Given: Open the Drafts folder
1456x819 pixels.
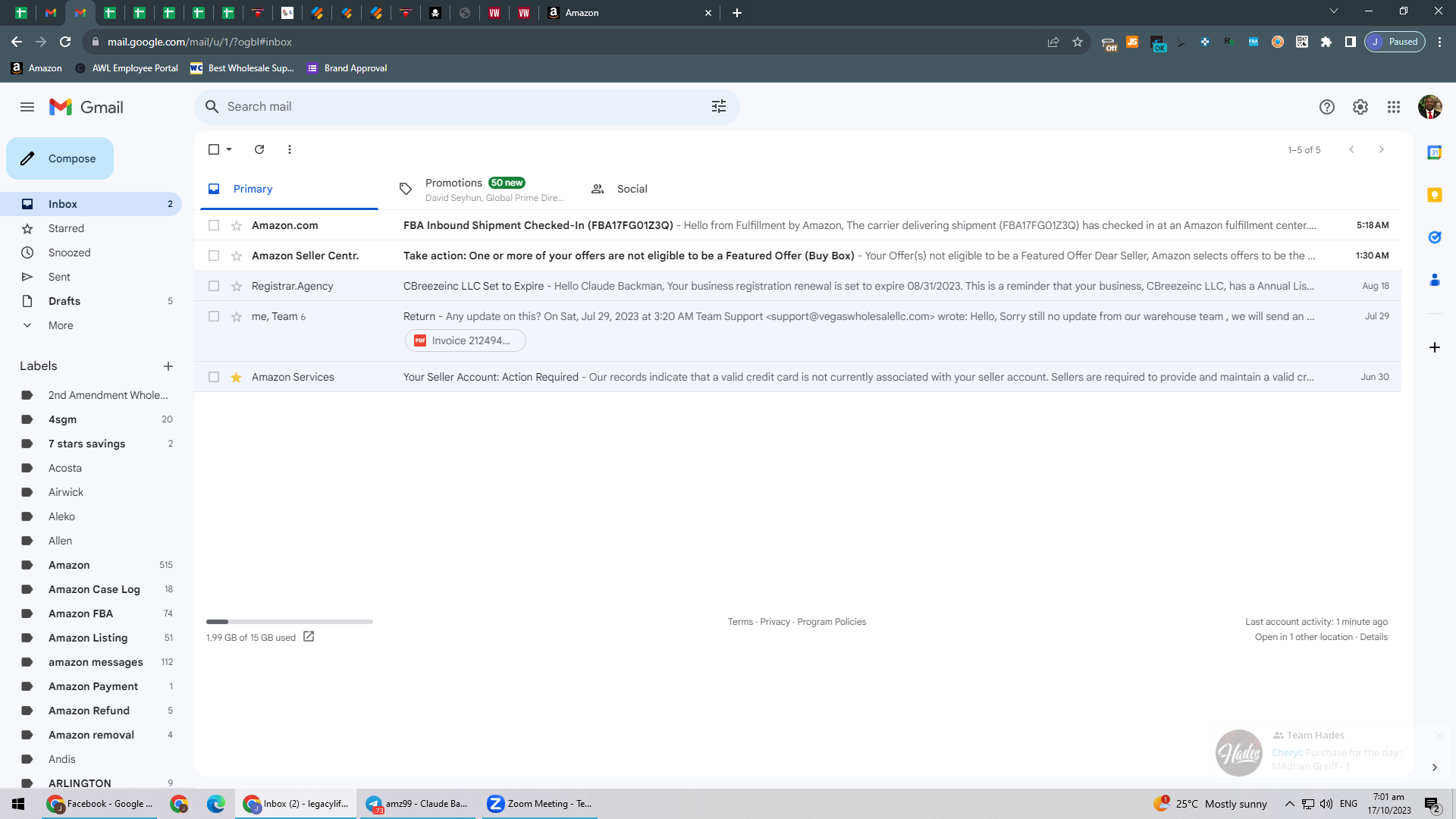Looking at the screenshot, I should 91,301.
